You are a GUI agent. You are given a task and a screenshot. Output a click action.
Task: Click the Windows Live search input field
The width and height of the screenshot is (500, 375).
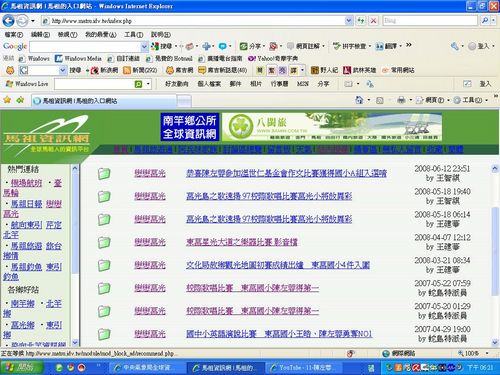(x=94, y=84)
